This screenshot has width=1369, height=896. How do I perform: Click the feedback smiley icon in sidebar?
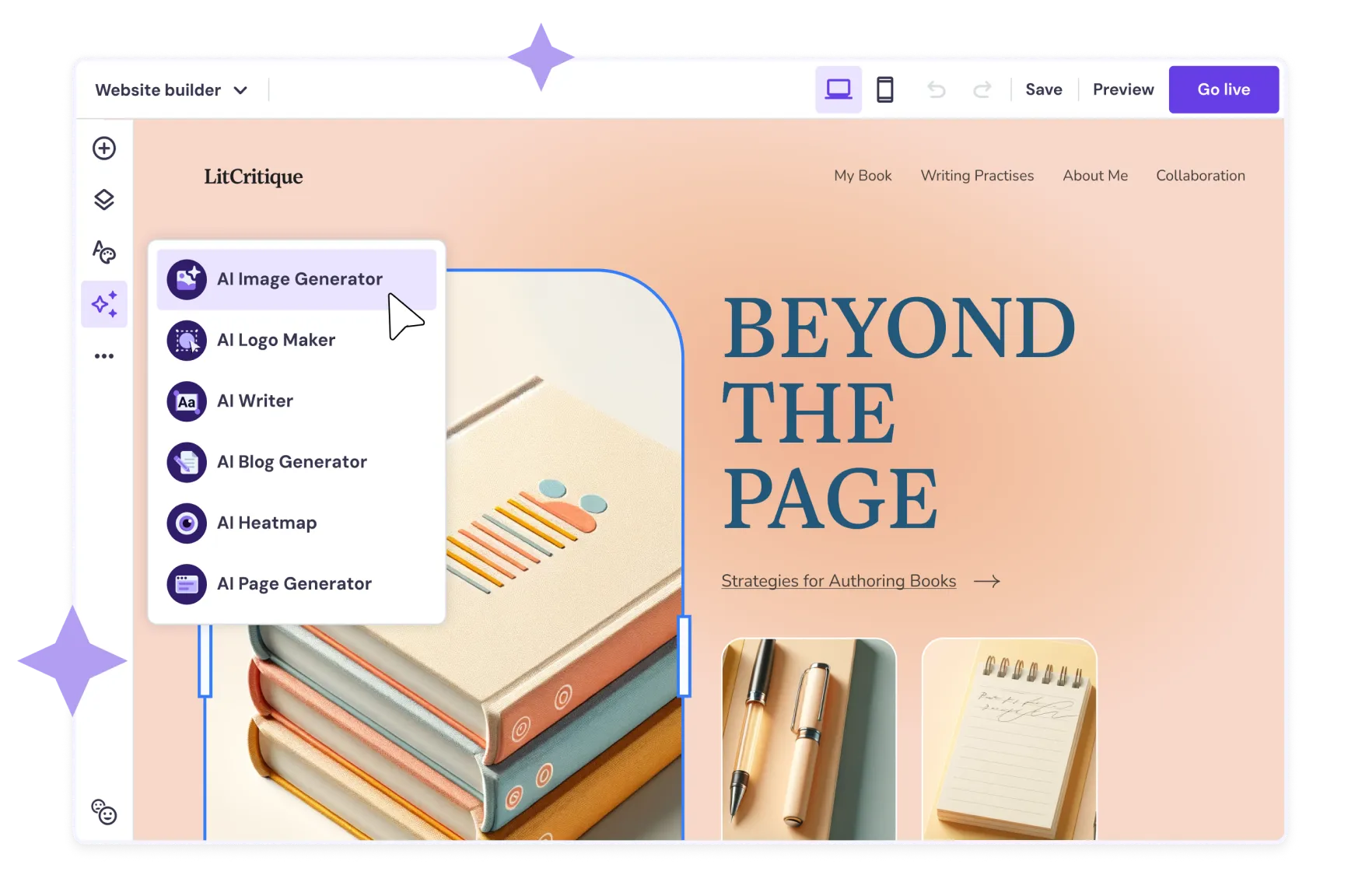click(104, 812)
